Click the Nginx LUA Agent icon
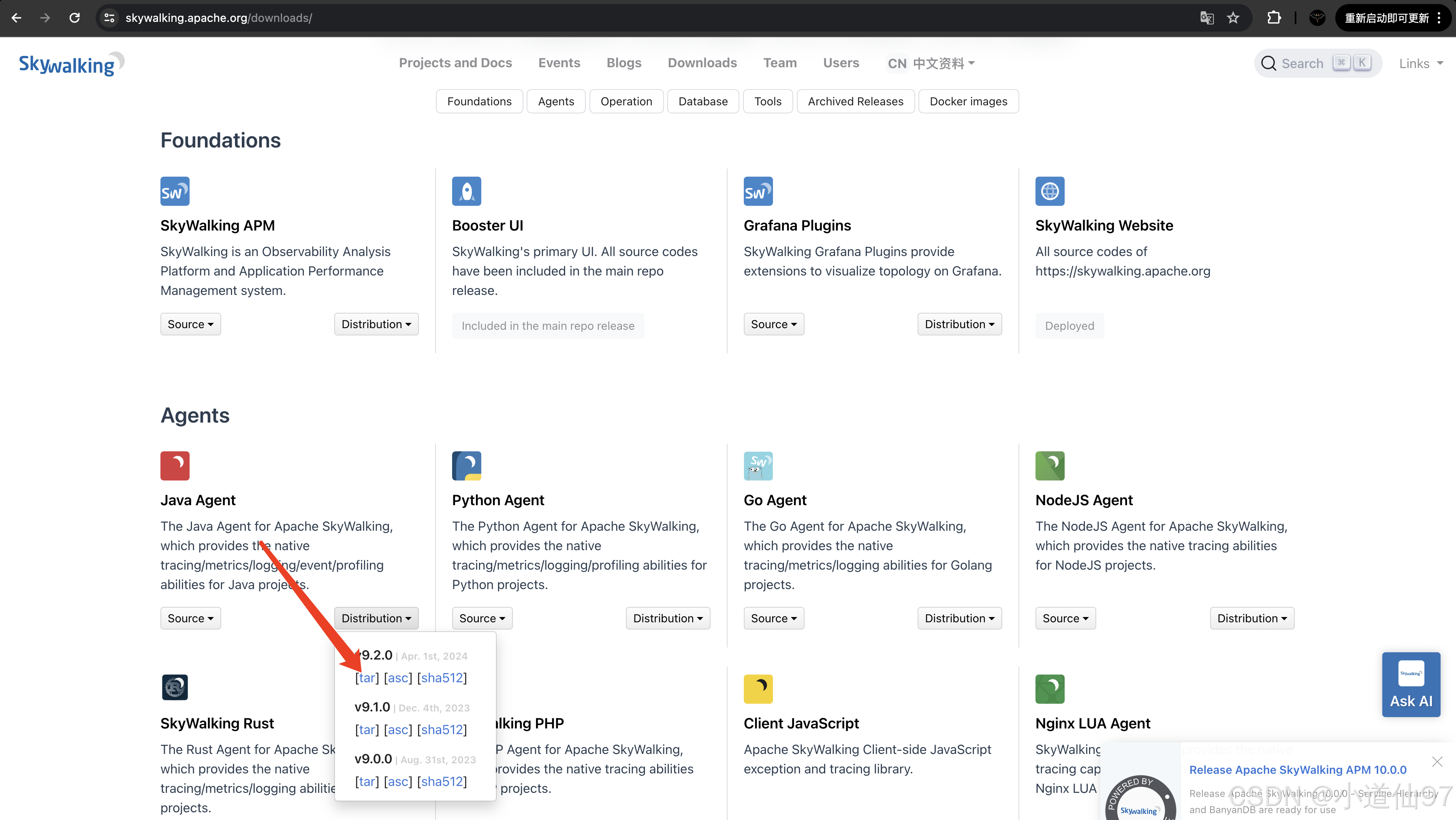 click(x=1050, y=689)
